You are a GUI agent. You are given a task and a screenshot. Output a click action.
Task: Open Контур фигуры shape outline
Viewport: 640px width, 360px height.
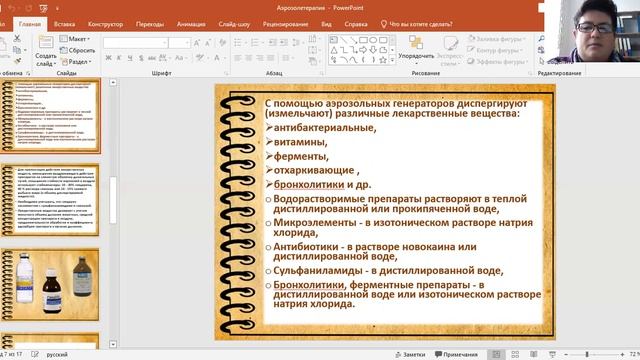495,50
